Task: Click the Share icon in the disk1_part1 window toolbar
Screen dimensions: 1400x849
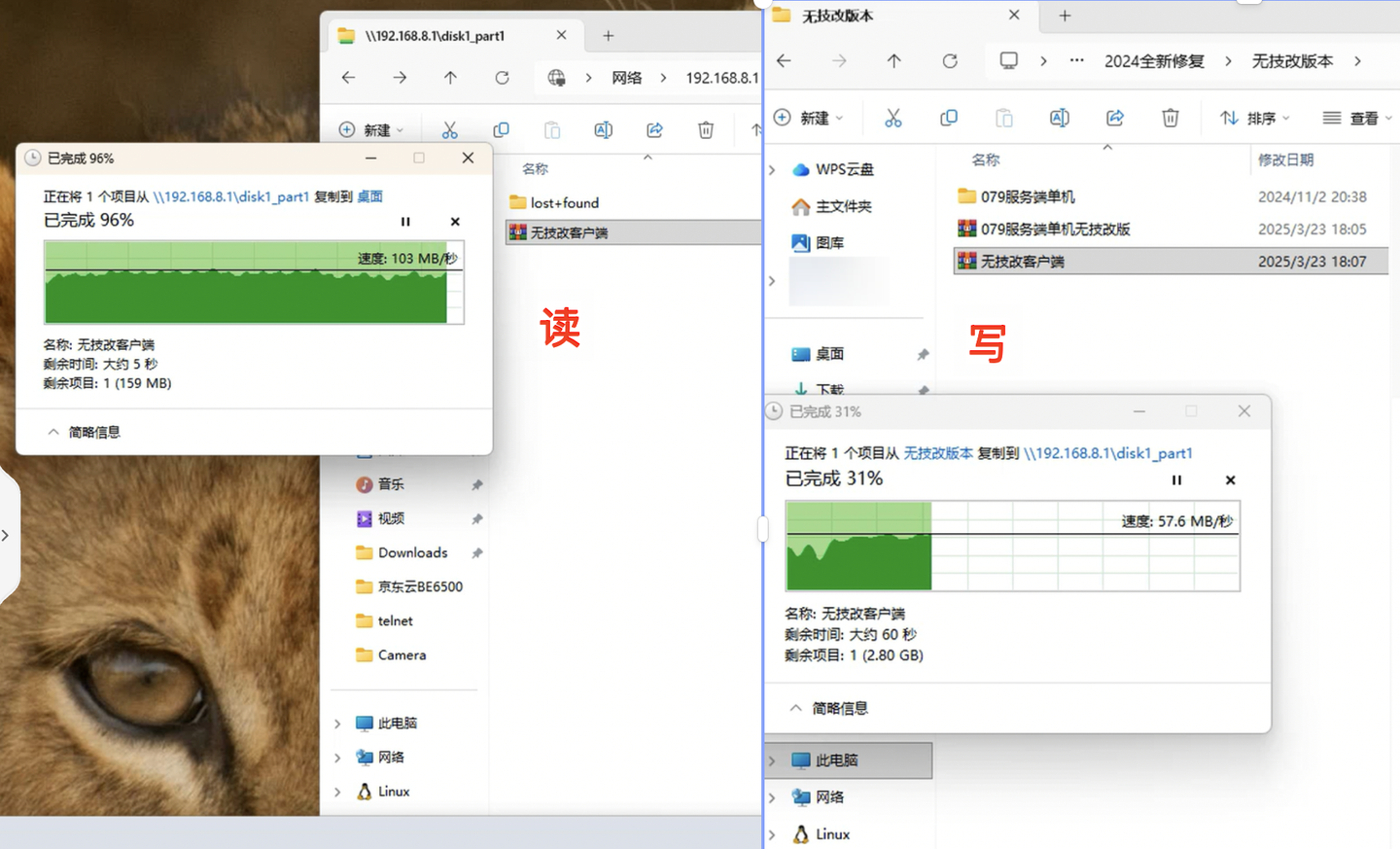Action: [654, 130]
